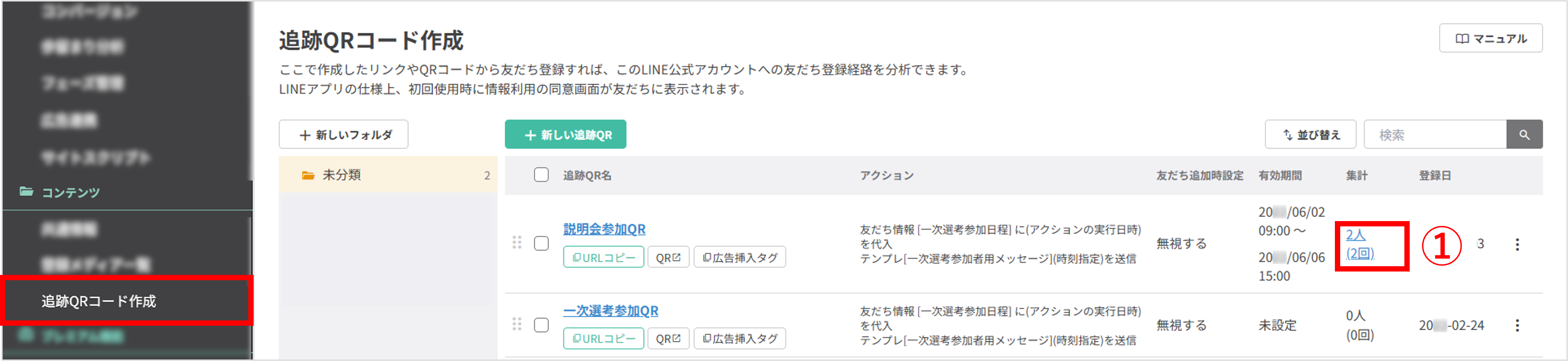Viewport: 1568px width, 361px height.
Task: Click the URLコピー copy icon for 説明会参加QR
Action: coord(576,257)
